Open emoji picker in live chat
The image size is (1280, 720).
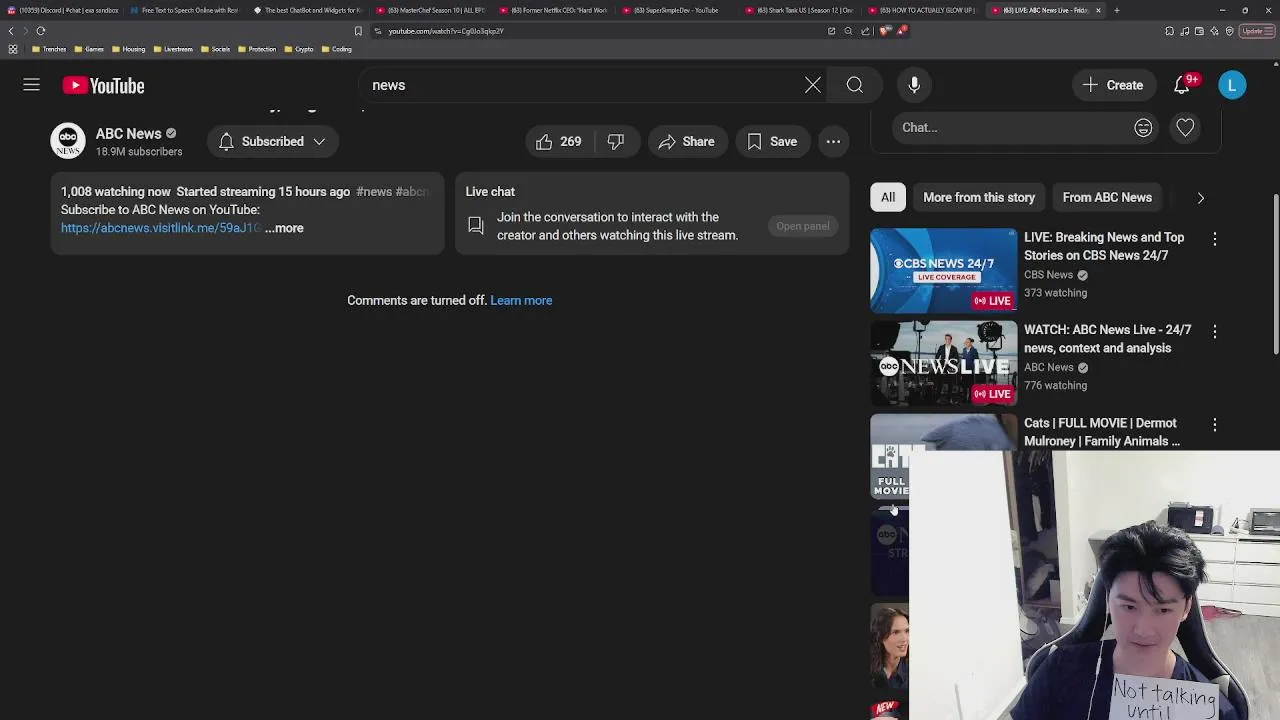(x=1143, y=128)
